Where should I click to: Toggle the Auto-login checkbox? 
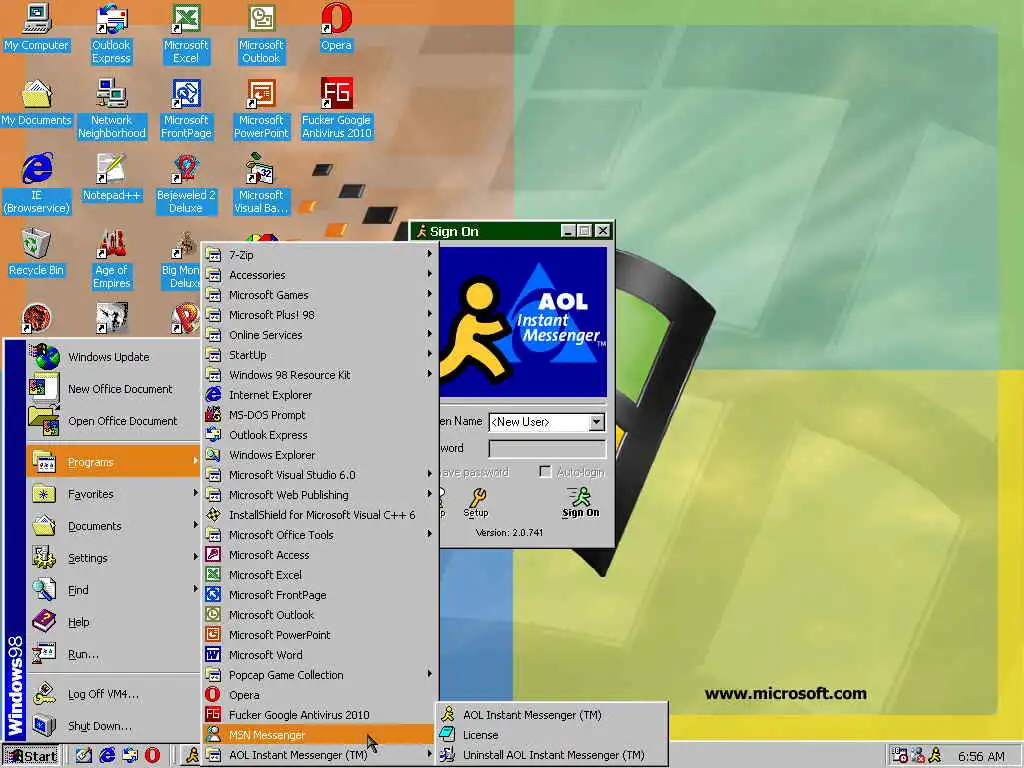(x=545, y=472)
